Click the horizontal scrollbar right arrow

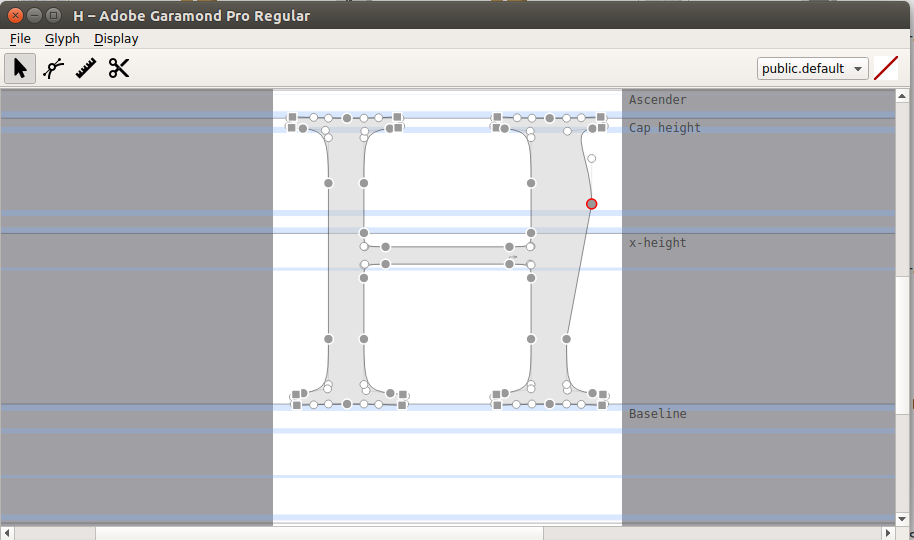(x=888, y=533)
